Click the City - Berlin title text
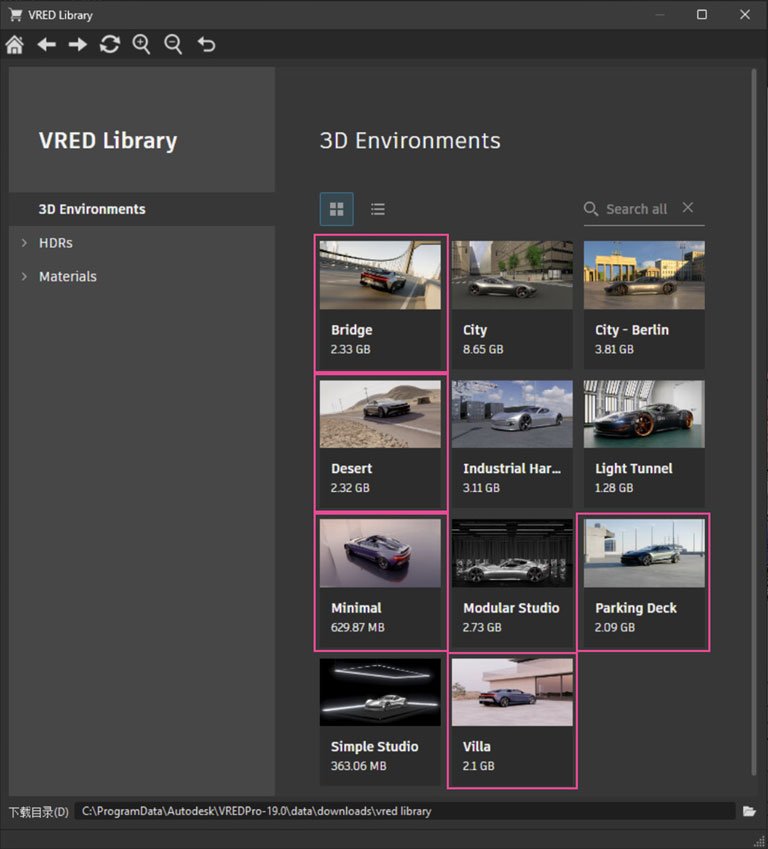Image resolution: width=768 pixels, height=849 pixels. [632, 330]
